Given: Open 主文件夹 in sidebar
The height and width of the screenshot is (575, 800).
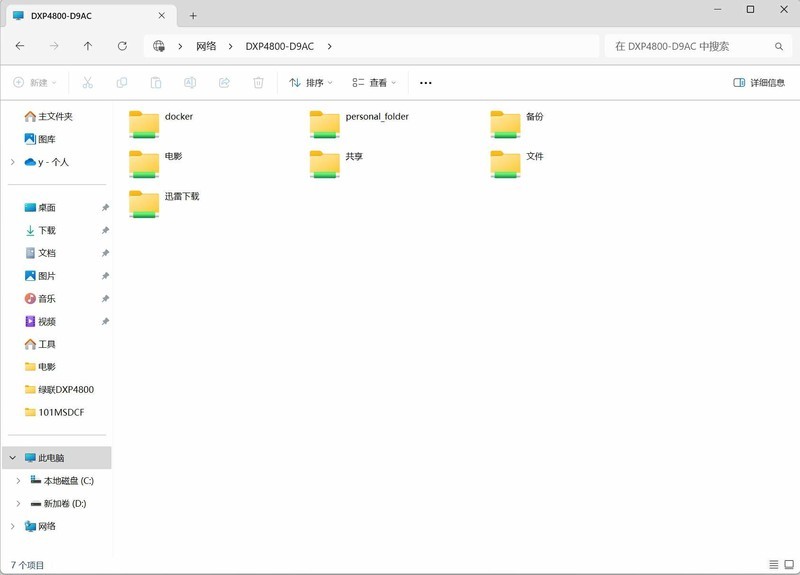Looking at the screenshot, I should coord(48,117).
